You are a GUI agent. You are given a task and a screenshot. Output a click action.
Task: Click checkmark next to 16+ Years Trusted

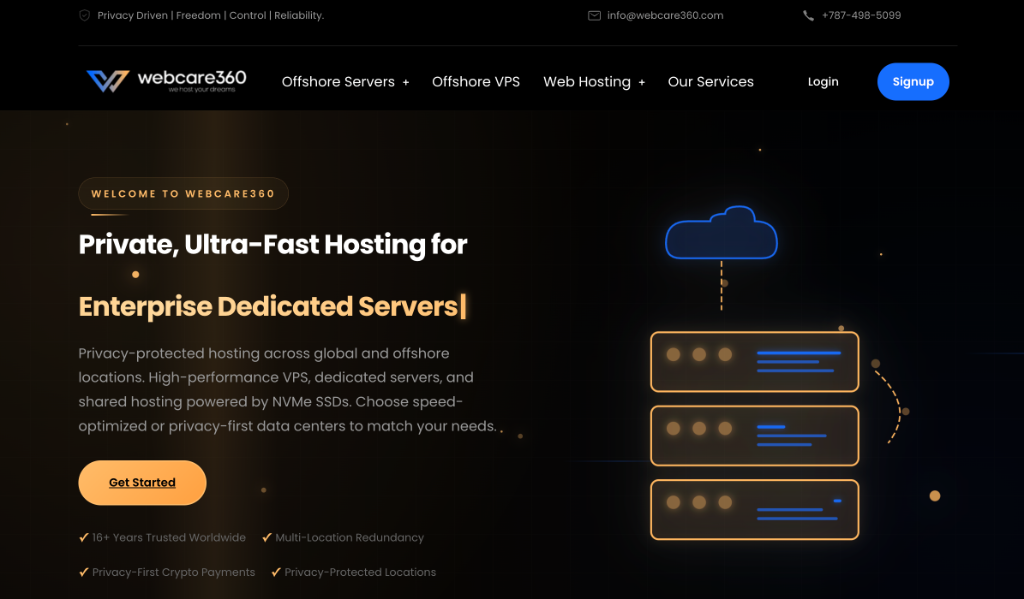point(84,537)
